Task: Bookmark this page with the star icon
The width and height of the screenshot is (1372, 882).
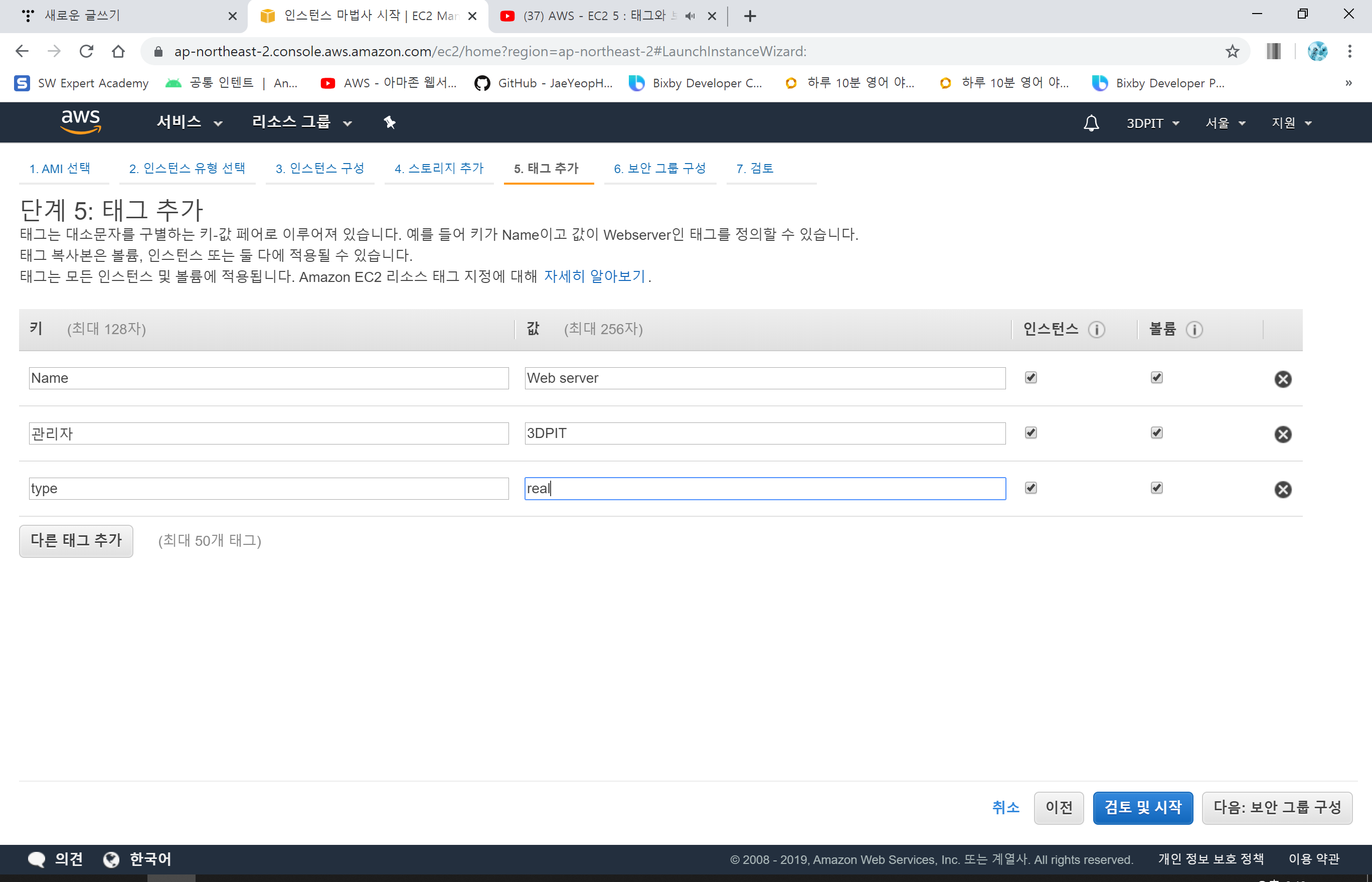Action: tap(1232, 52)
